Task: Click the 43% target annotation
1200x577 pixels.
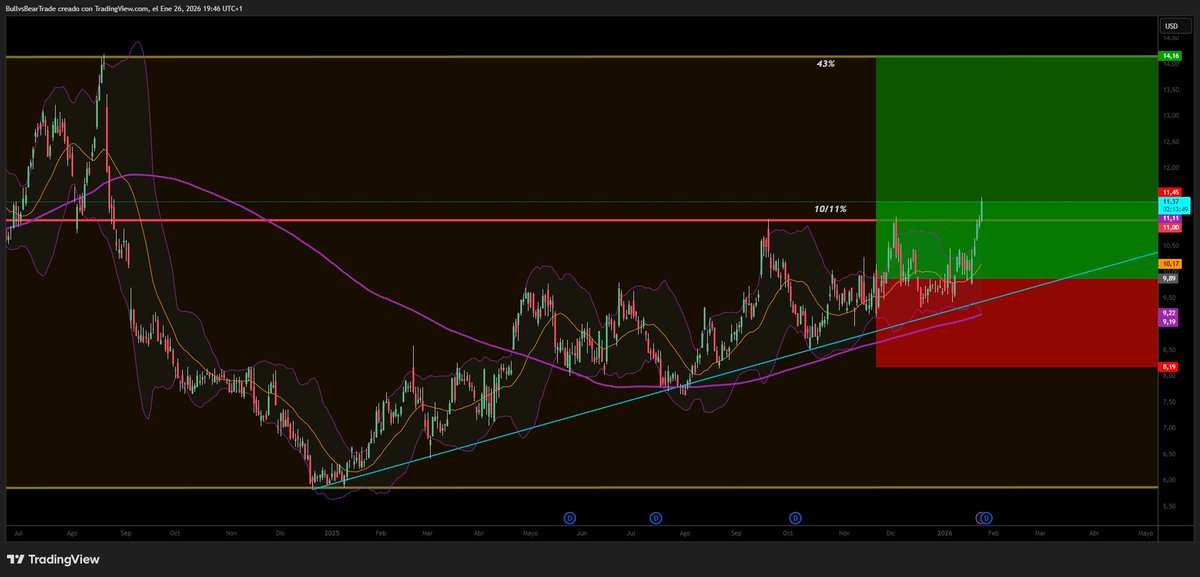Action: (825, 63)
